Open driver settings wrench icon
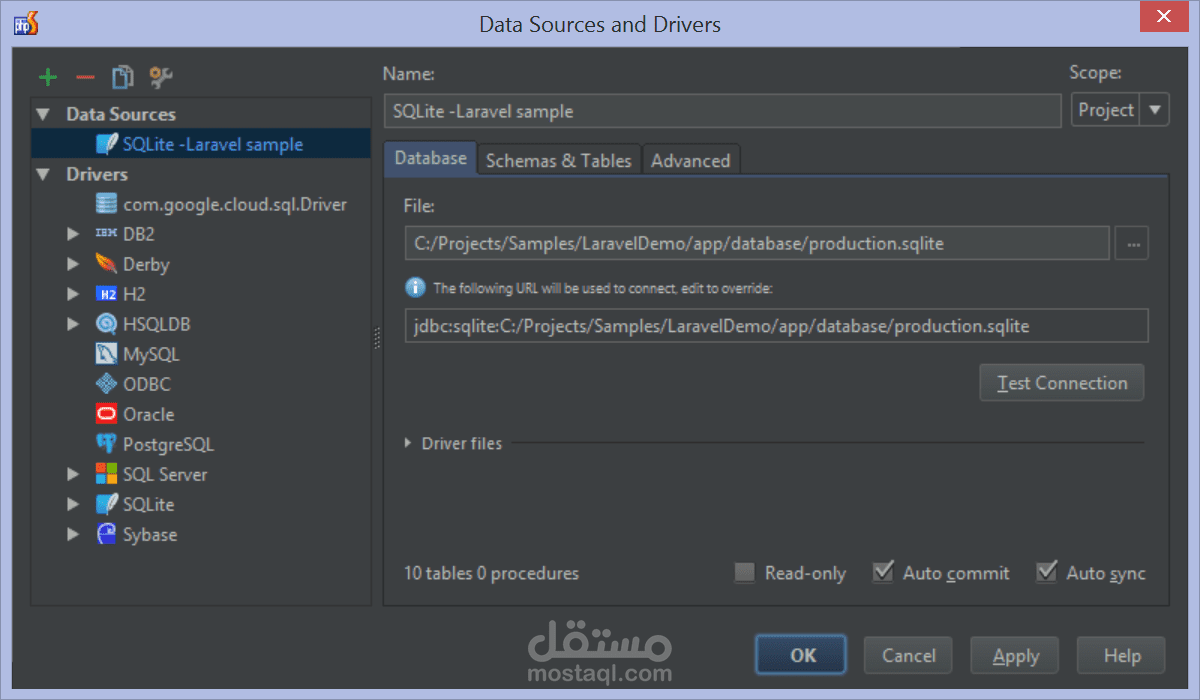The image size is (1200, 700). tap(160, 76)
